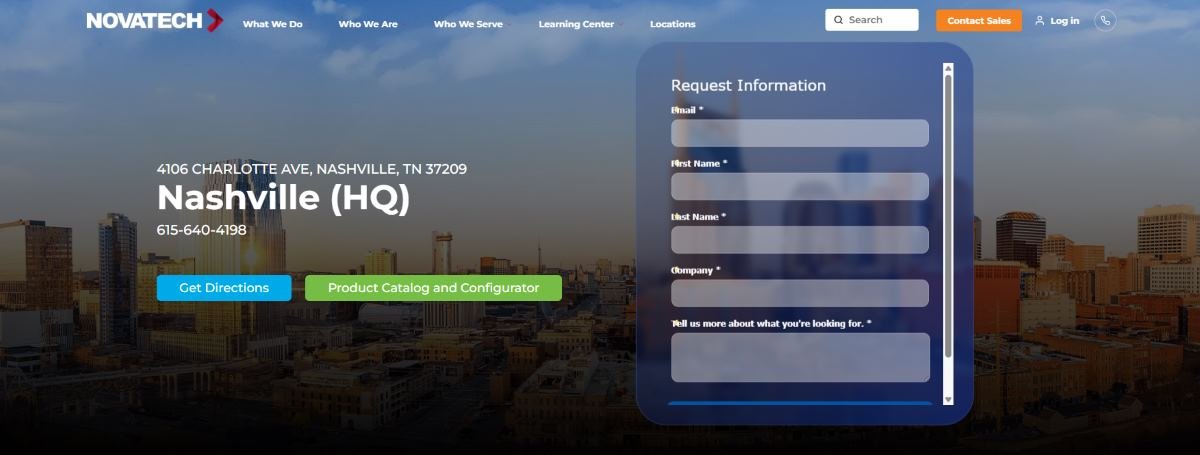Click the search magnifier icon

coord(838,20)
